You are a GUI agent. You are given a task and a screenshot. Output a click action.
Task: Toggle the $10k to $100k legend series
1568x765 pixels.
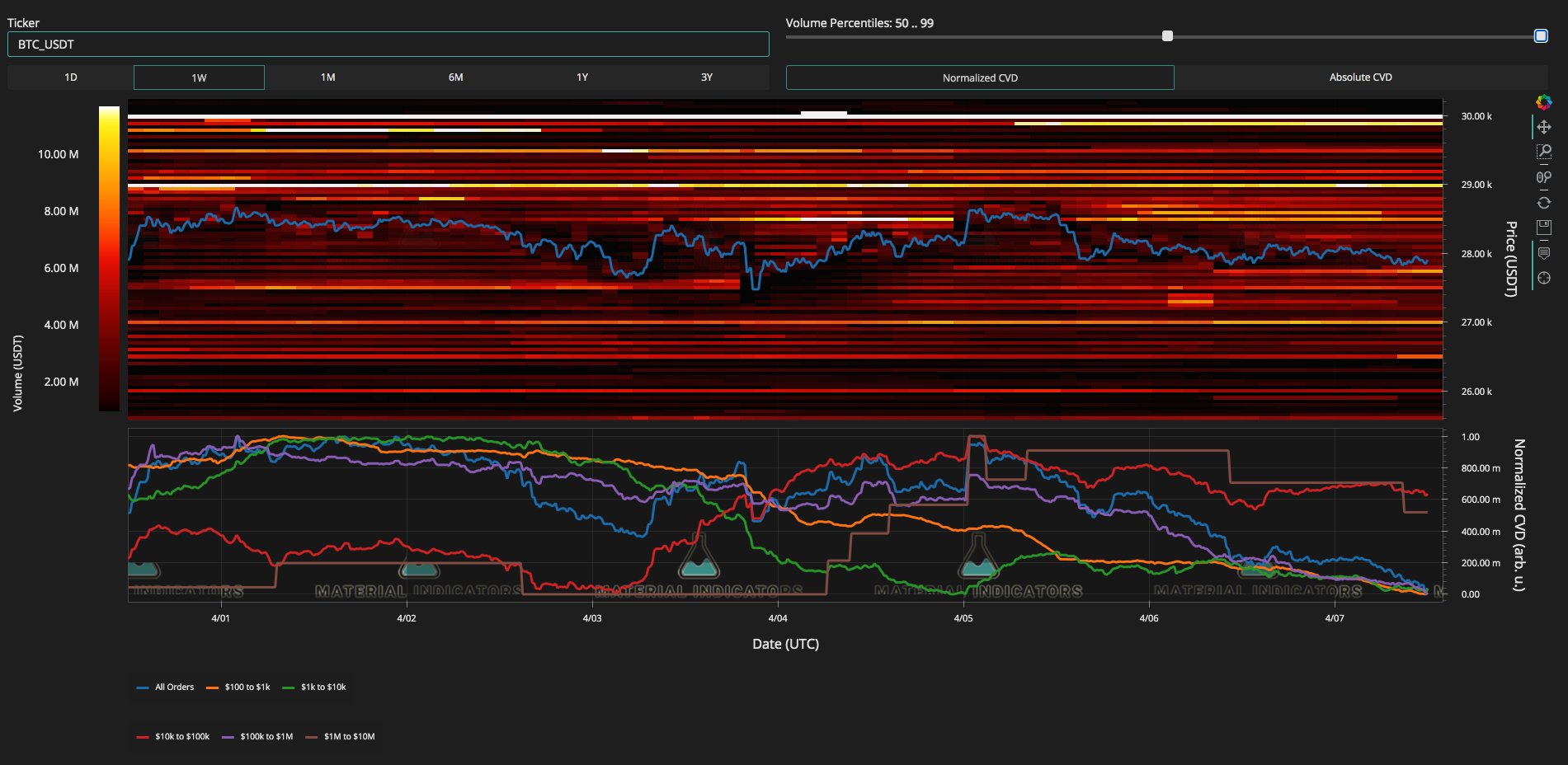pyautogui.click(x=174, y=737)
